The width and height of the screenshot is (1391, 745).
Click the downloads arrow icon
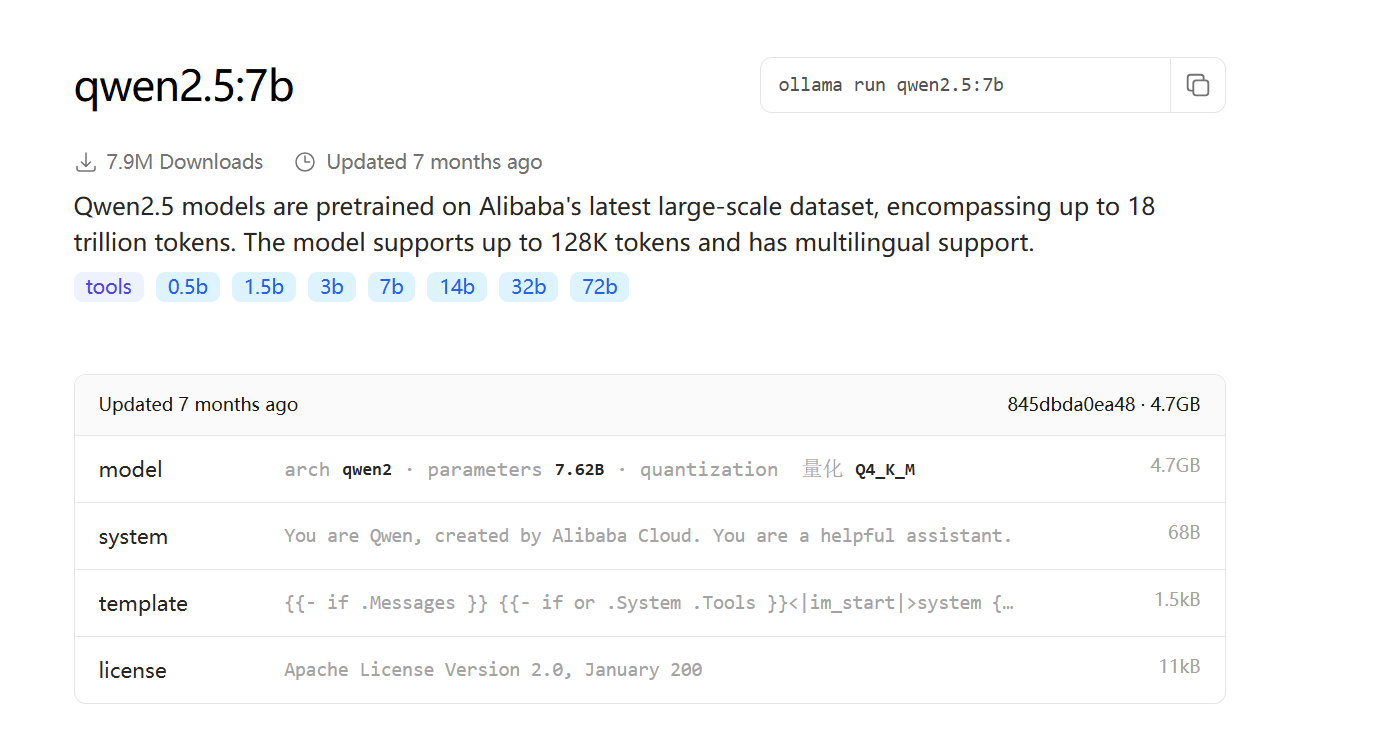tap(86, 162)
